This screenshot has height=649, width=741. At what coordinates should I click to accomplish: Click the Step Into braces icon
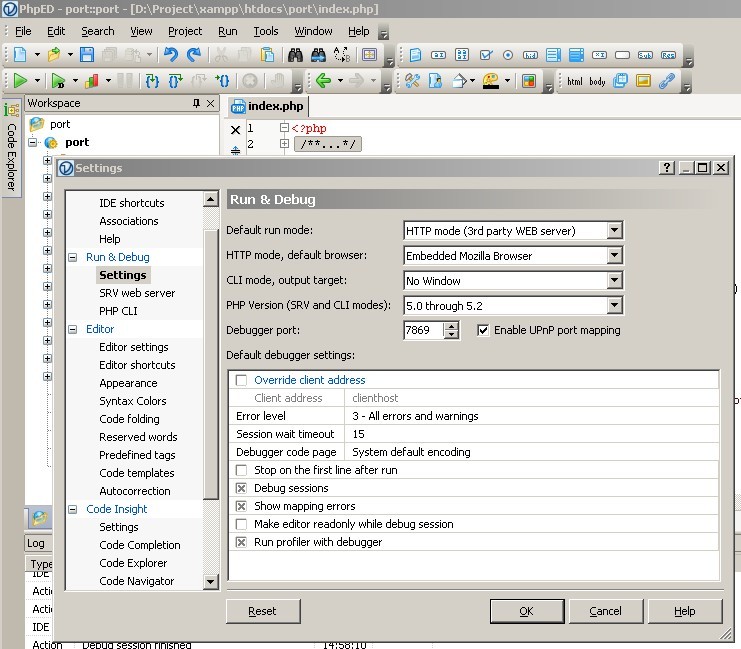(152, 81)
